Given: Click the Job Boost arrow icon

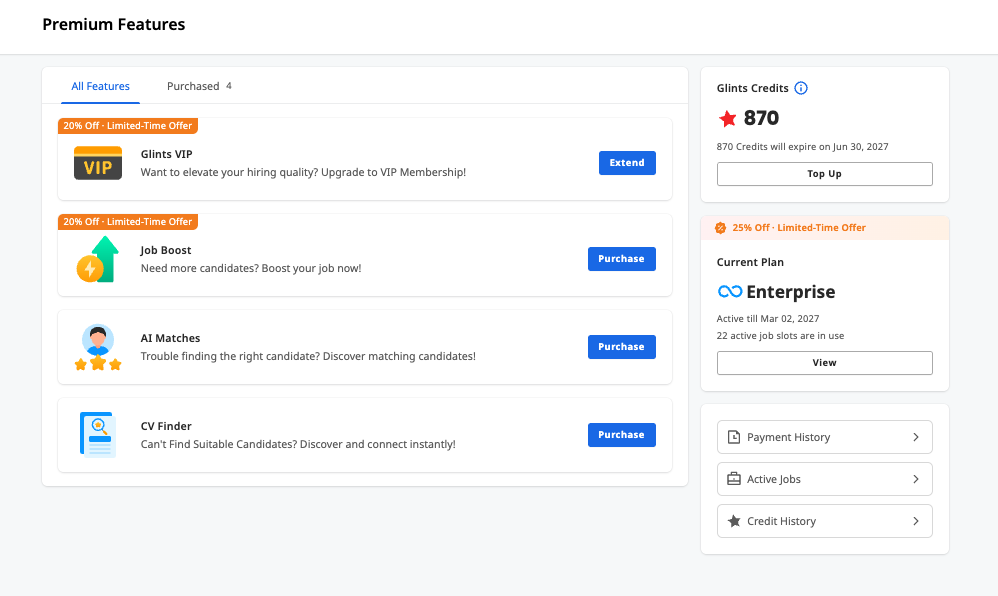Looking at the screenshot, I should click(x=98, y=259).
